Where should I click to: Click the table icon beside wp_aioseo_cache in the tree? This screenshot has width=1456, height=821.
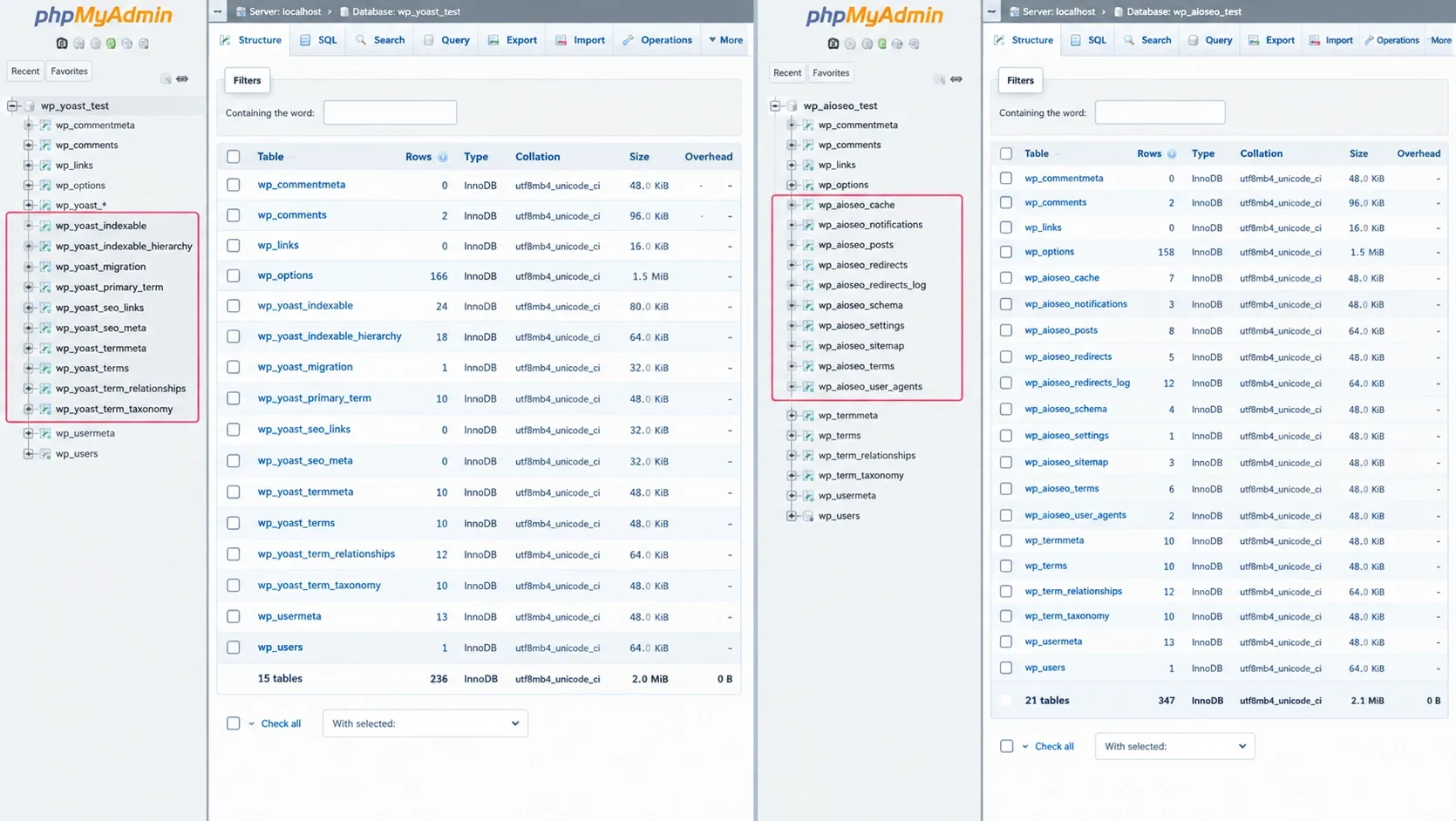pos(808,205)
